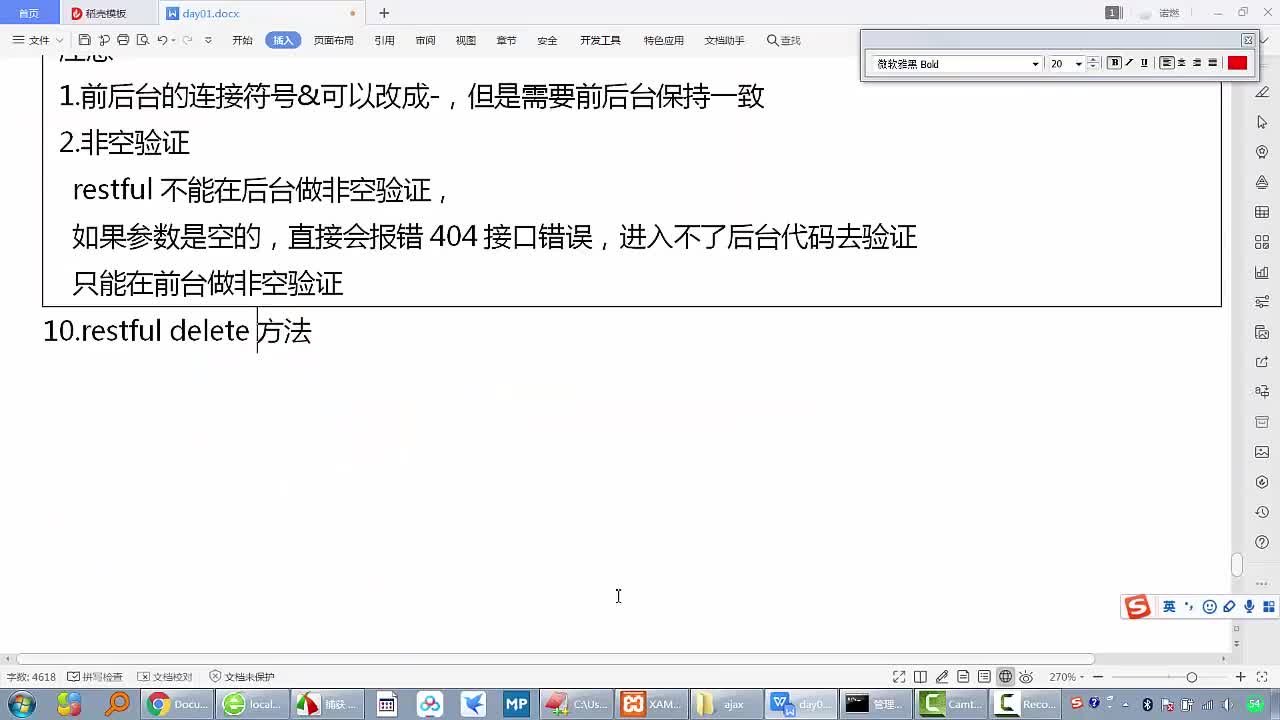Align text left in floating toolbar
1280x720 pixels.
1166,63
